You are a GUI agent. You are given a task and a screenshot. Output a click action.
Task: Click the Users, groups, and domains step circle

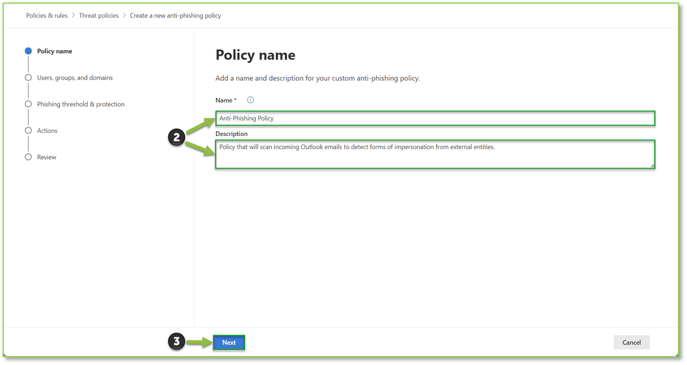(28, 78)
